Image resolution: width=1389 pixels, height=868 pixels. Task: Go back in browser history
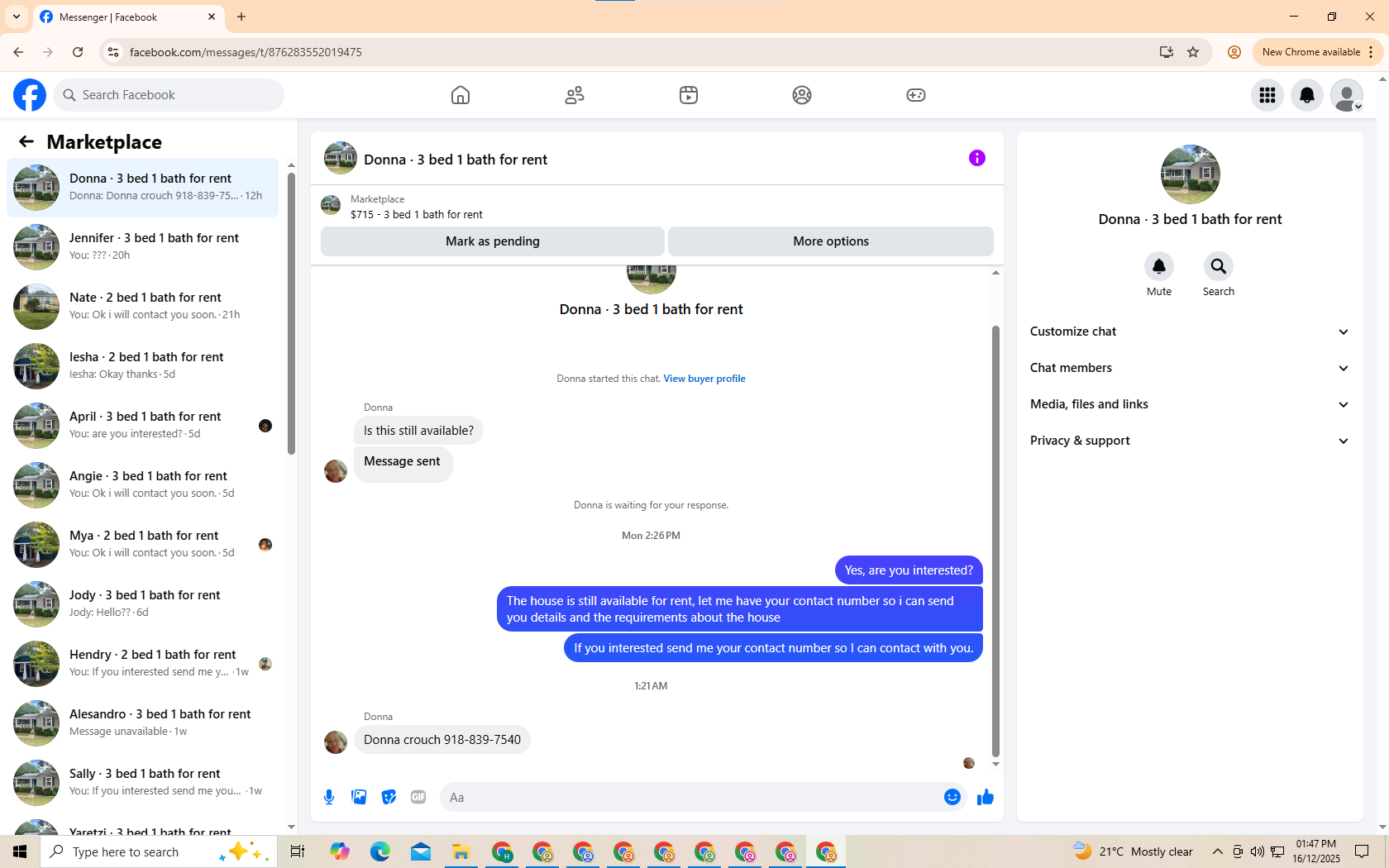point(18,52)
